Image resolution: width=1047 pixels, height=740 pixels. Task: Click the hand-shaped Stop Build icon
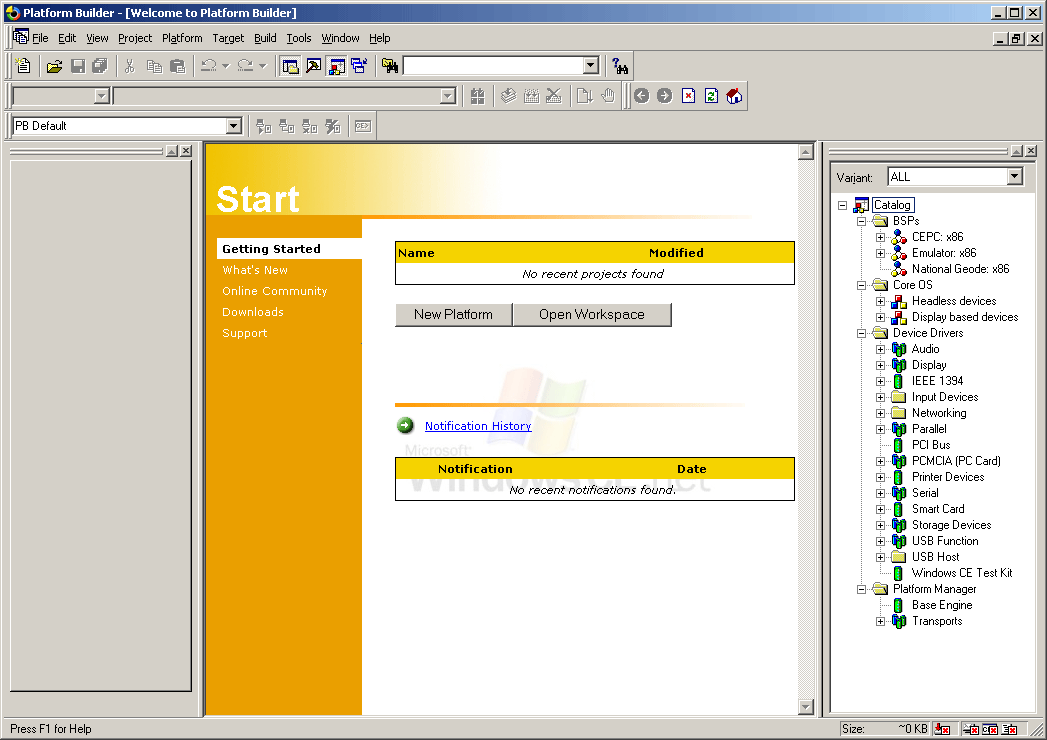click(x=608, y=96)
